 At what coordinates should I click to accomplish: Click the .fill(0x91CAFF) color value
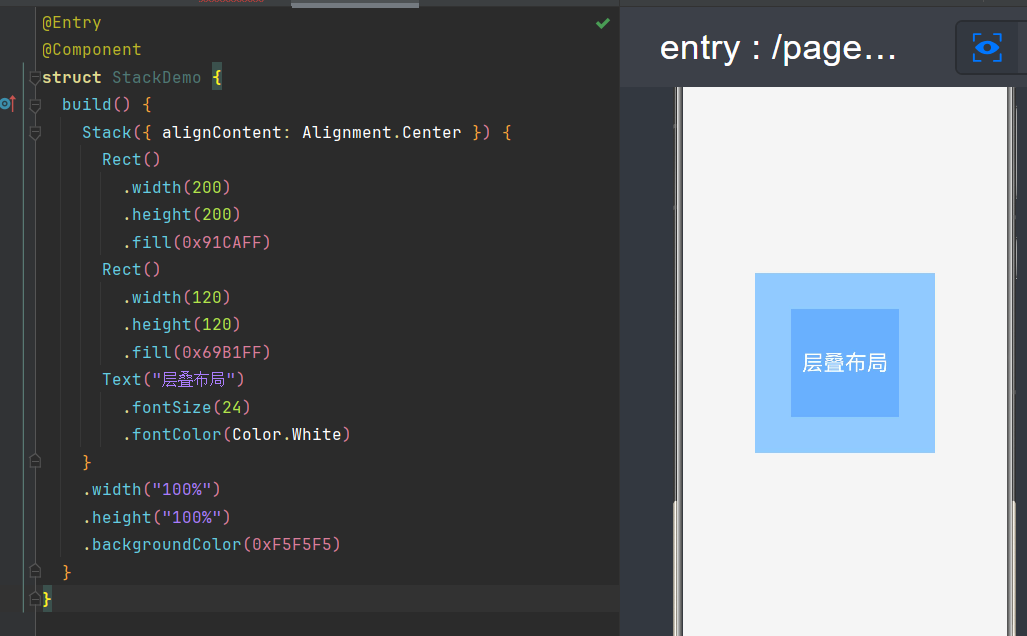[222, 242]
